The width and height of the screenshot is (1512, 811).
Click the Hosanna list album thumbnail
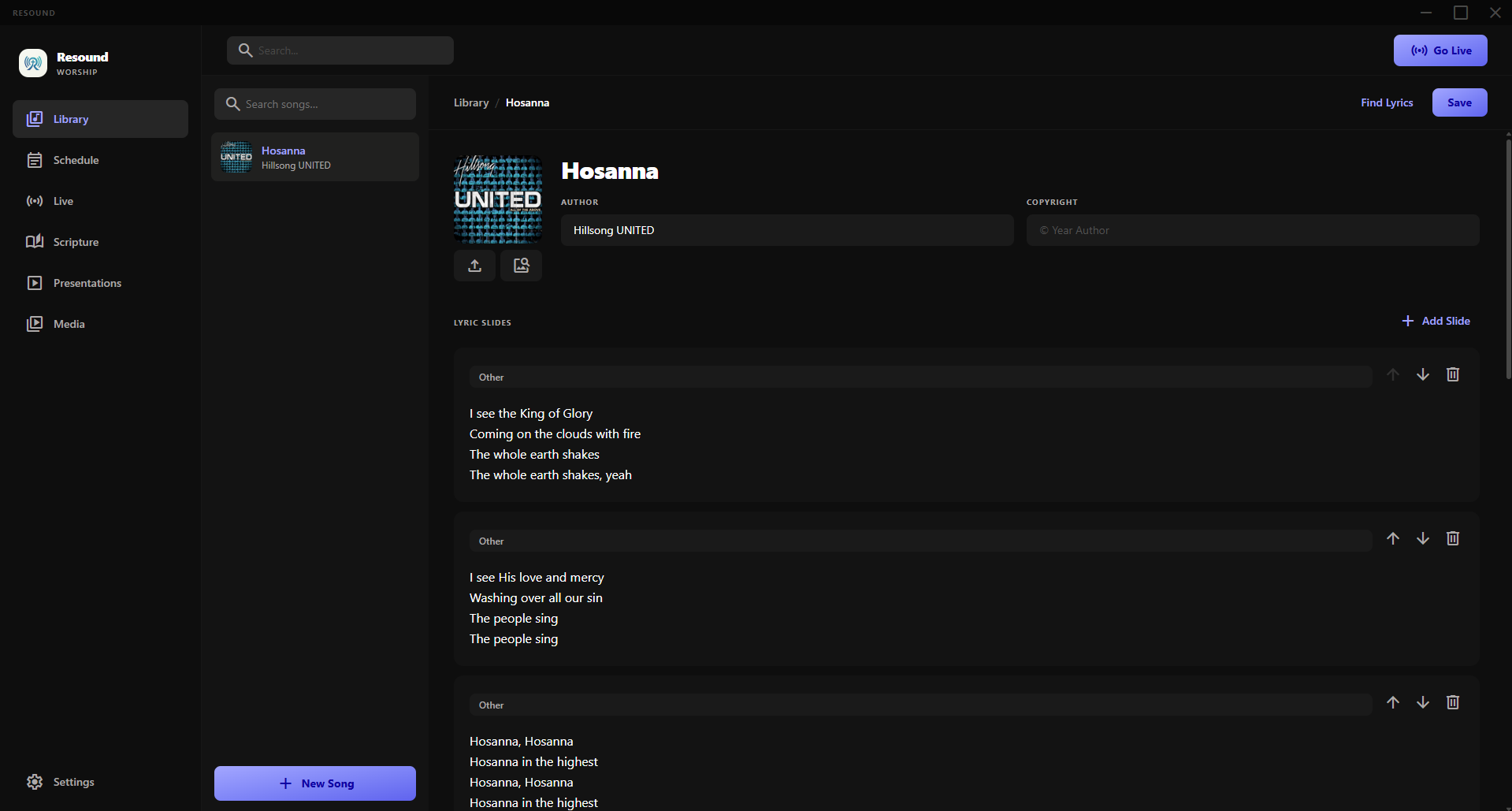tap(236, 157)
